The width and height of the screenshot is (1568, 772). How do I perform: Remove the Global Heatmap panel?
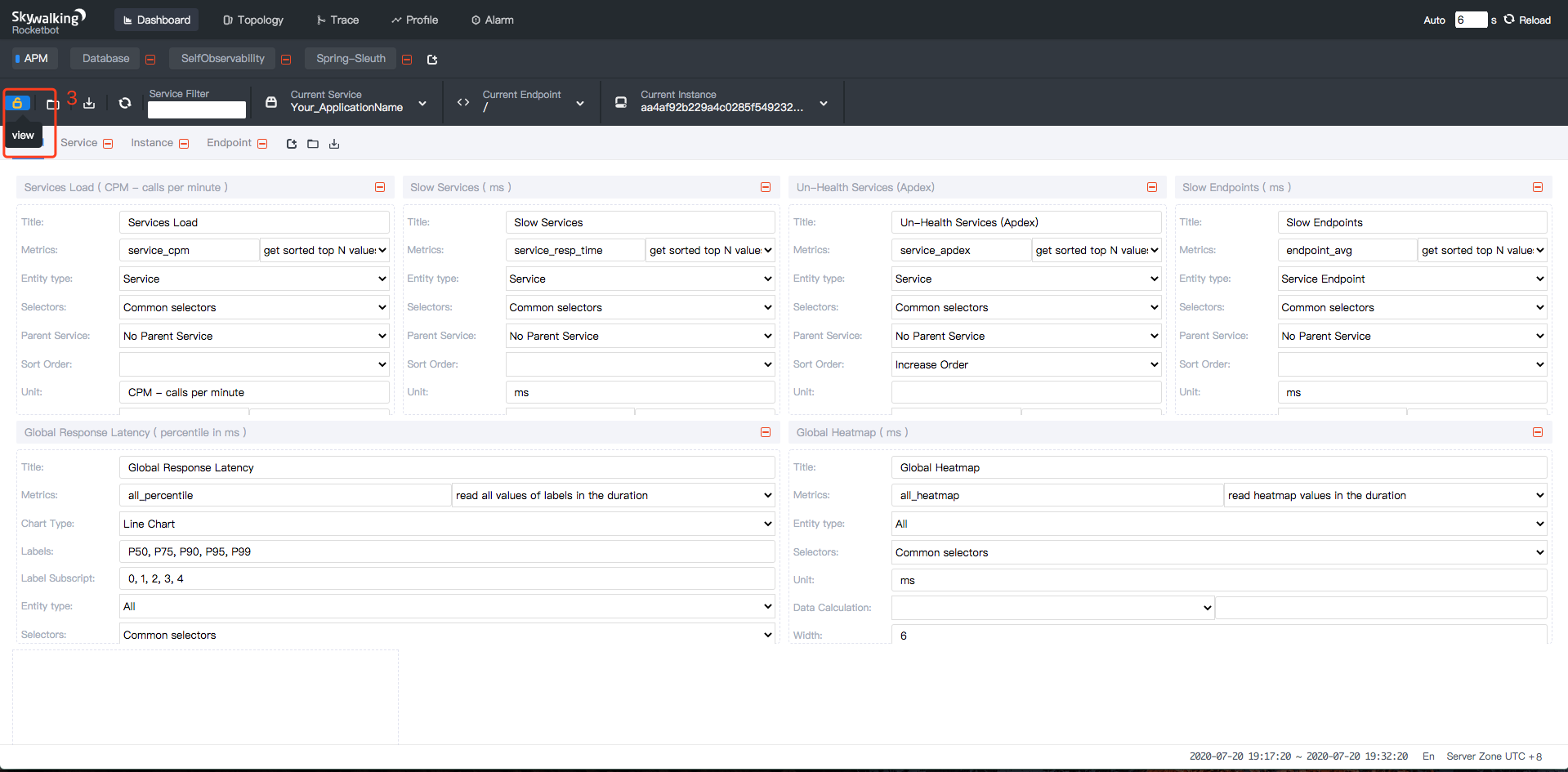1537,432
